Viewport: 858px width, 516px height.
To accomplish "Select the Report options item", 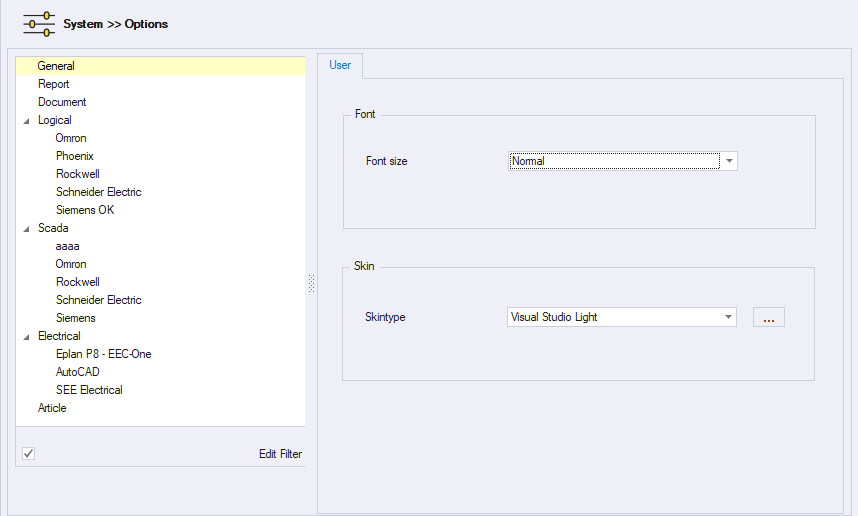I will click(53, 84).
